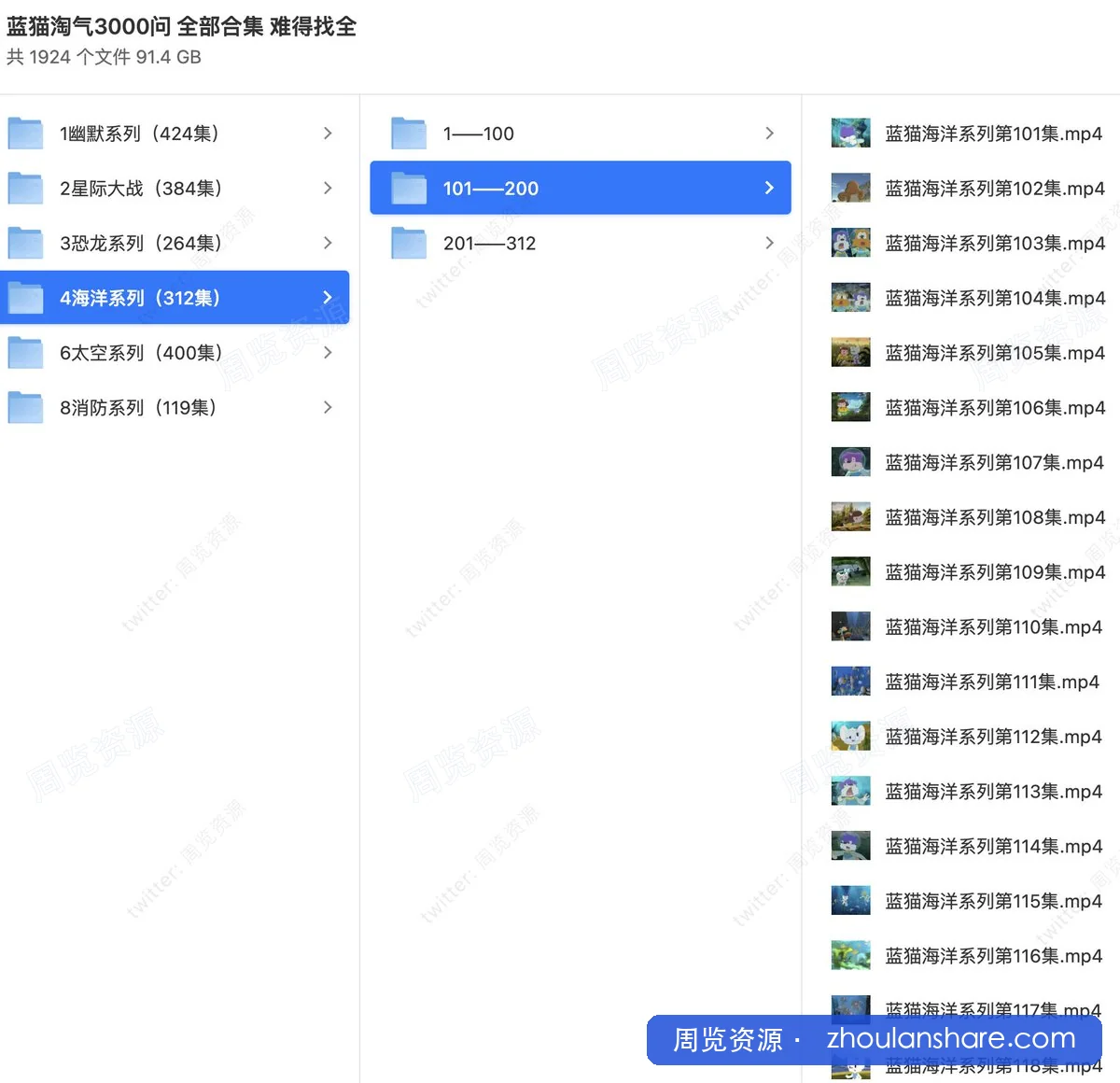Expand chevron for the 201——312 folder

769,243
